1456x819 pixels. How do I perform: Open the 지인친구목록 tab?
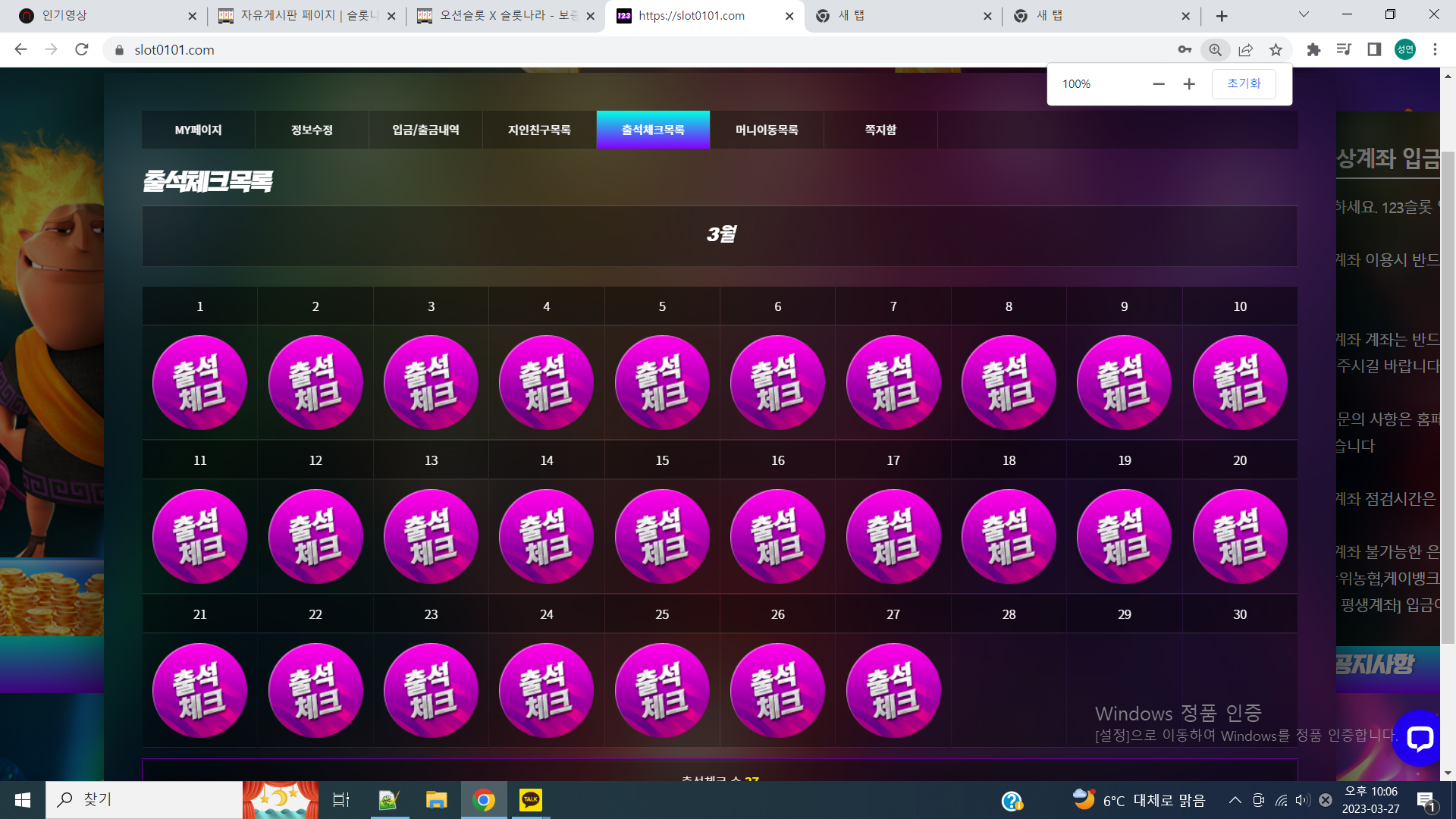click(x=540, y=130)
